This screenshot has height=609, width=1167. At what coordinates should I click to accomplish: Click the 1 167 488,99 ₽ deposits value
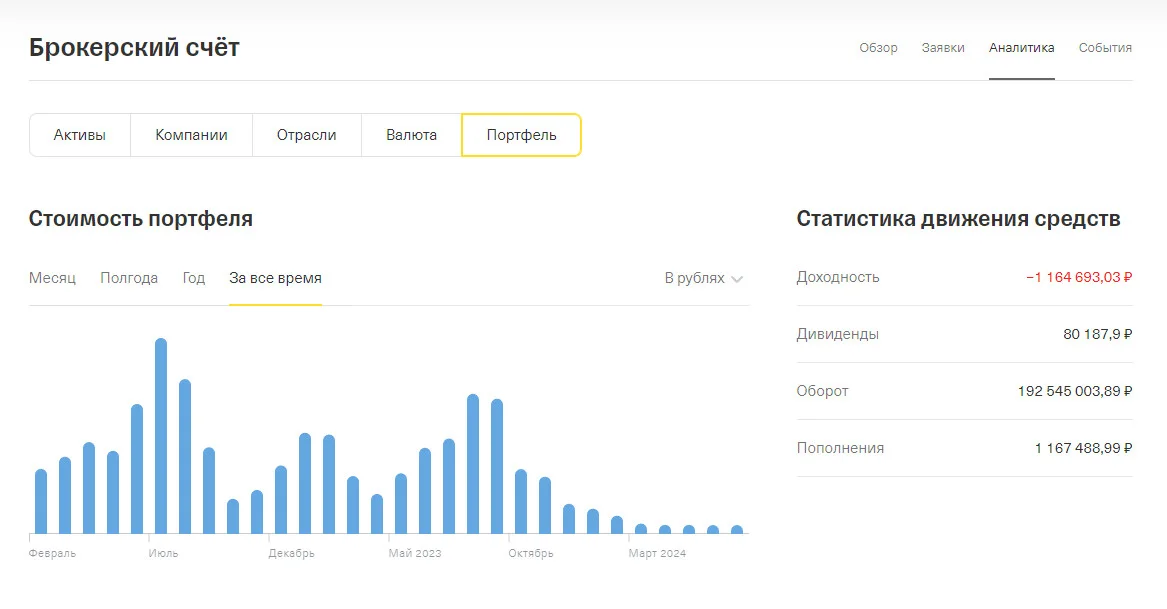click(1084, 448)
